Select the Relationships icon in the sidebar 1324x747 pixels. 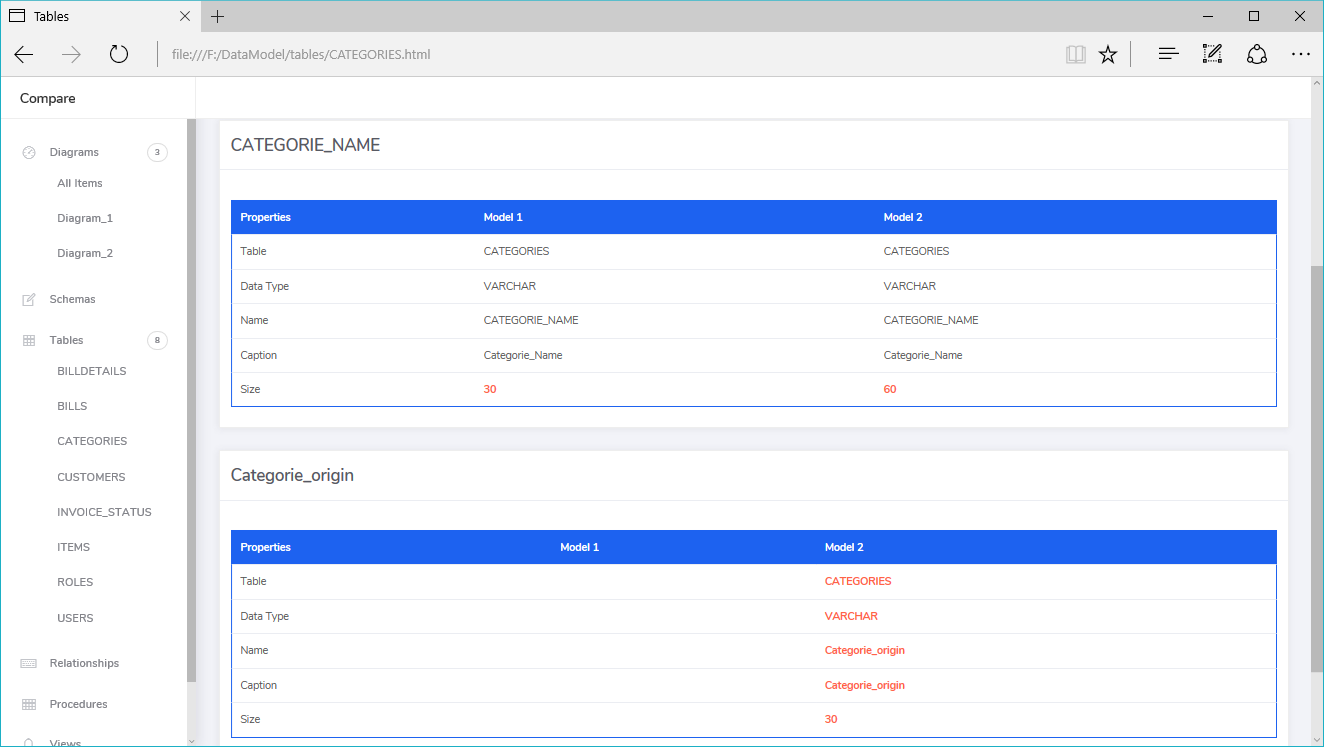[x=28, y=663]
